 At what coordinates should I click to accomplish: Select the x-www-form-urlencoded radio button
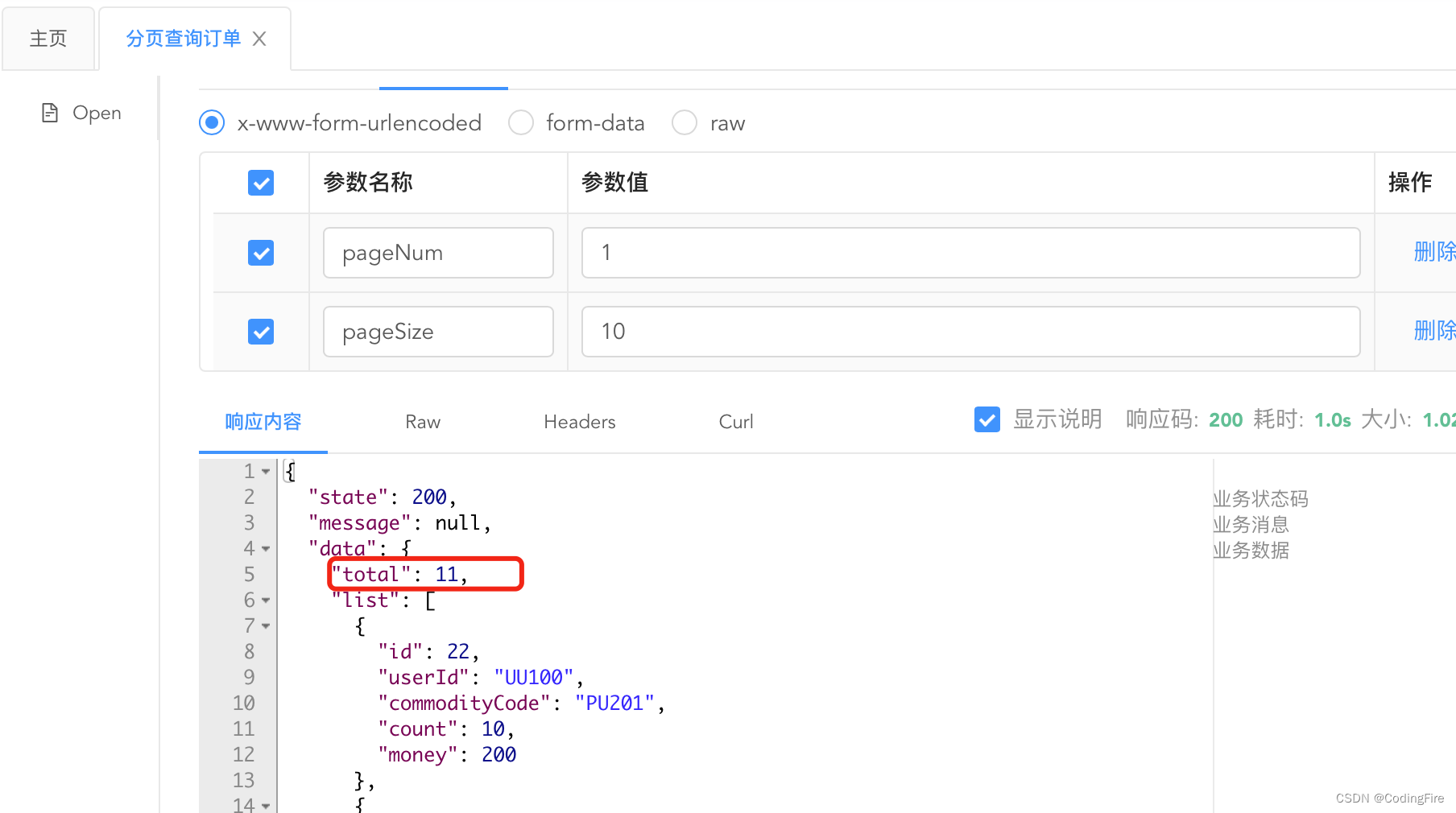click(x=212, y=122)
